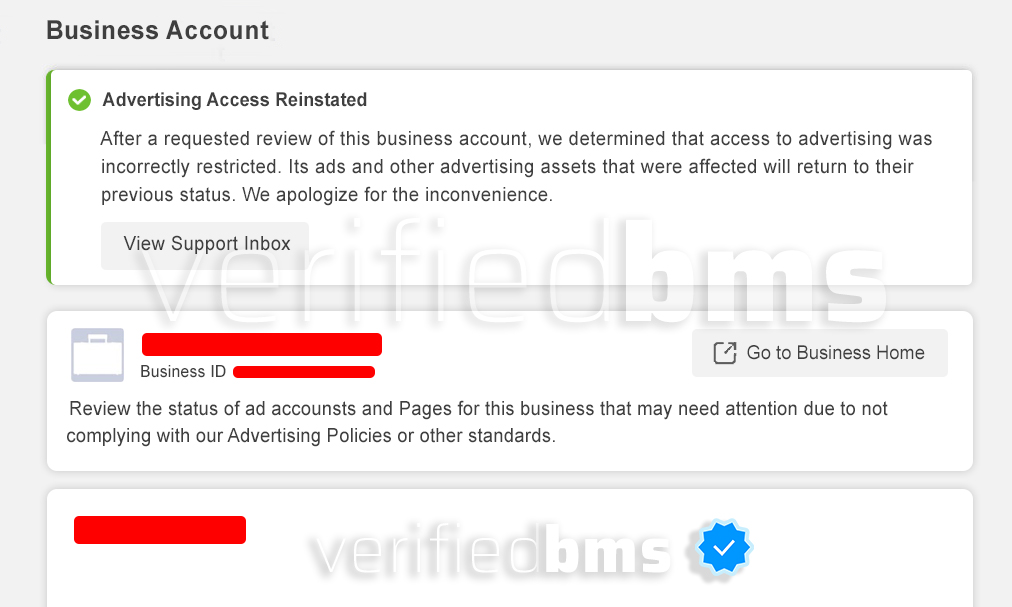Click the redacted business name bar

tap(262, 344)
